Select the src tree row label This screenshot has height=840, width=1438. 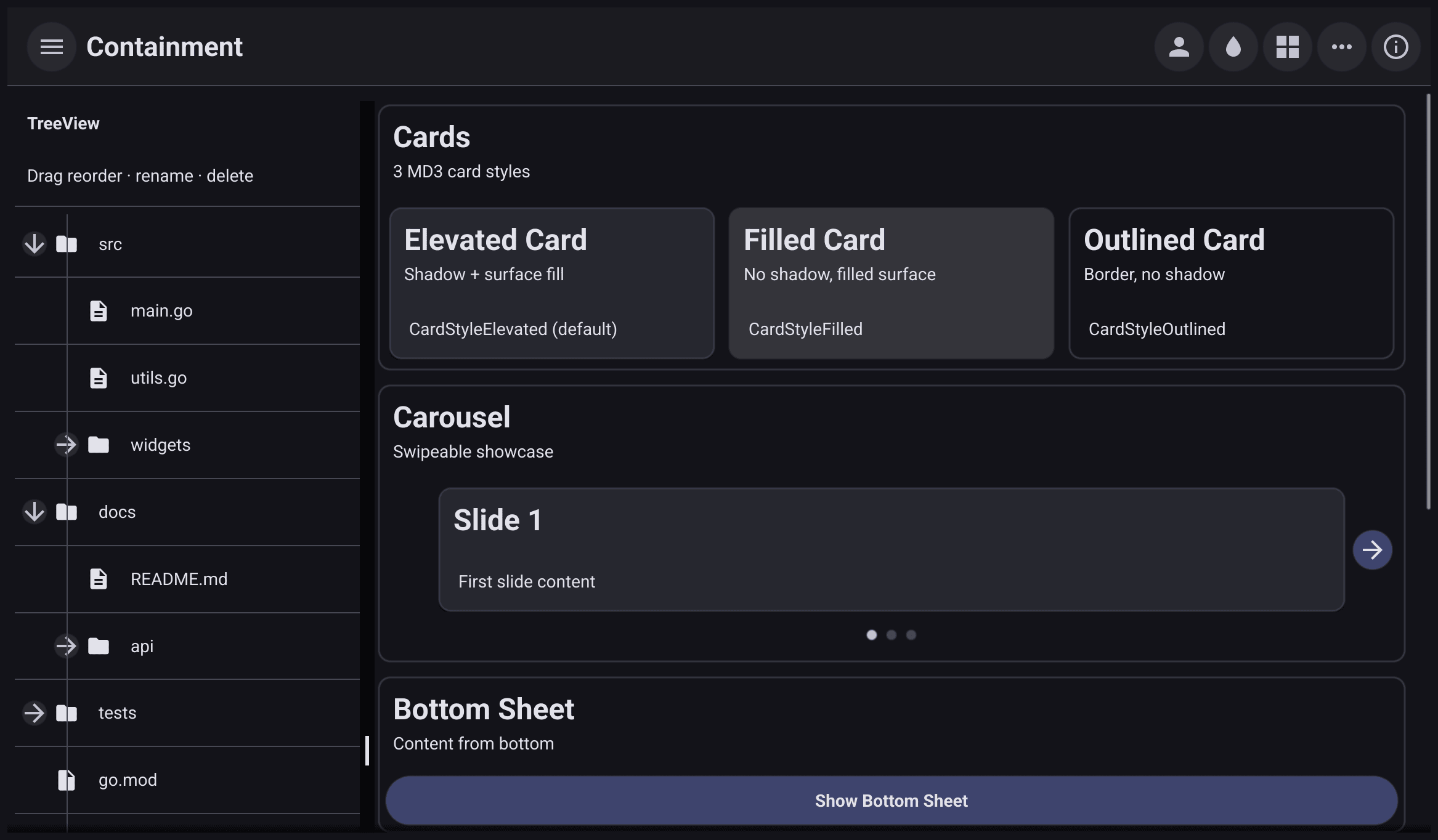(110, 244)
